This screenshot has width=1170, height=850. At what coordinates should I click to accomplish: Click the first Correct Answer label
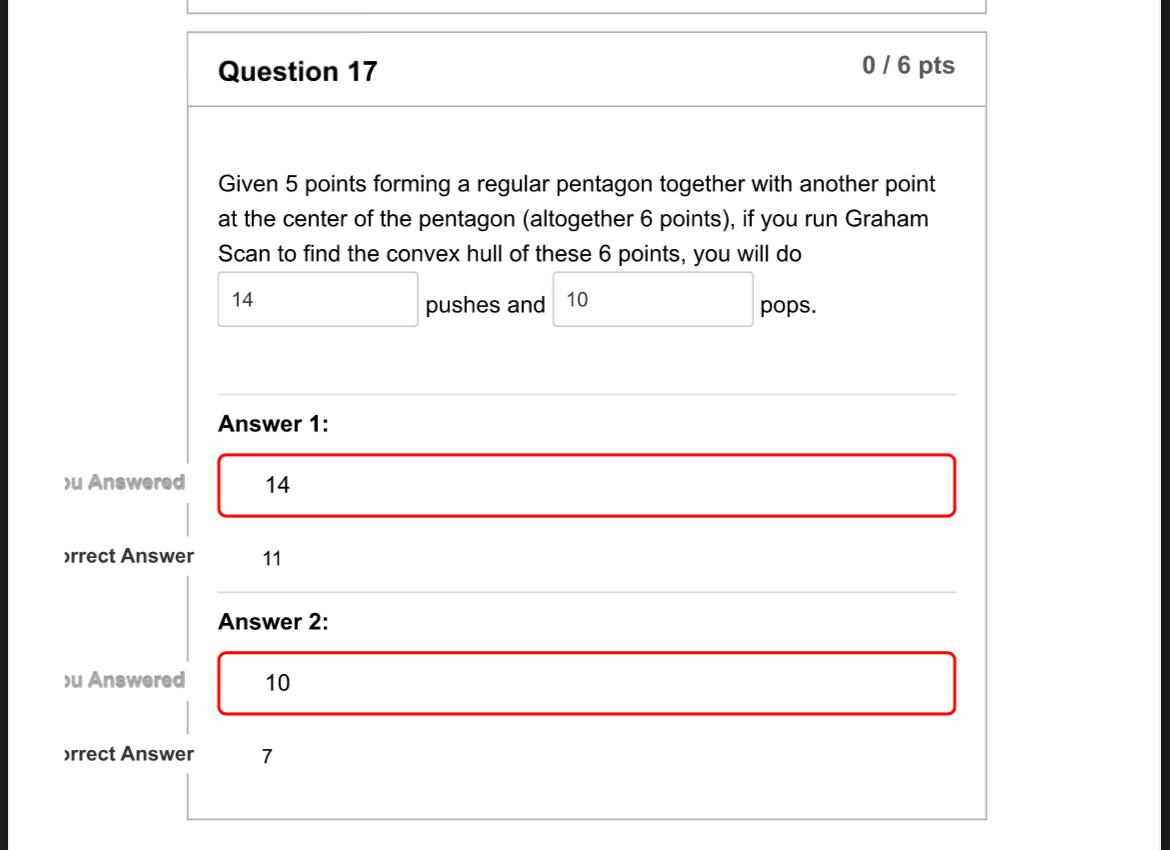[126, 556]
